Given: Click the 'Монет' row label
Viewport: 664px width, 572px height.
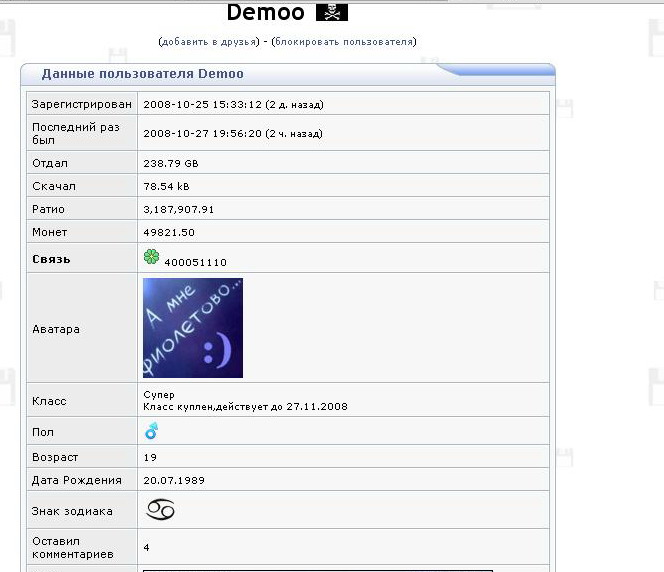Looking at the screenshot, I should (49, 232).
